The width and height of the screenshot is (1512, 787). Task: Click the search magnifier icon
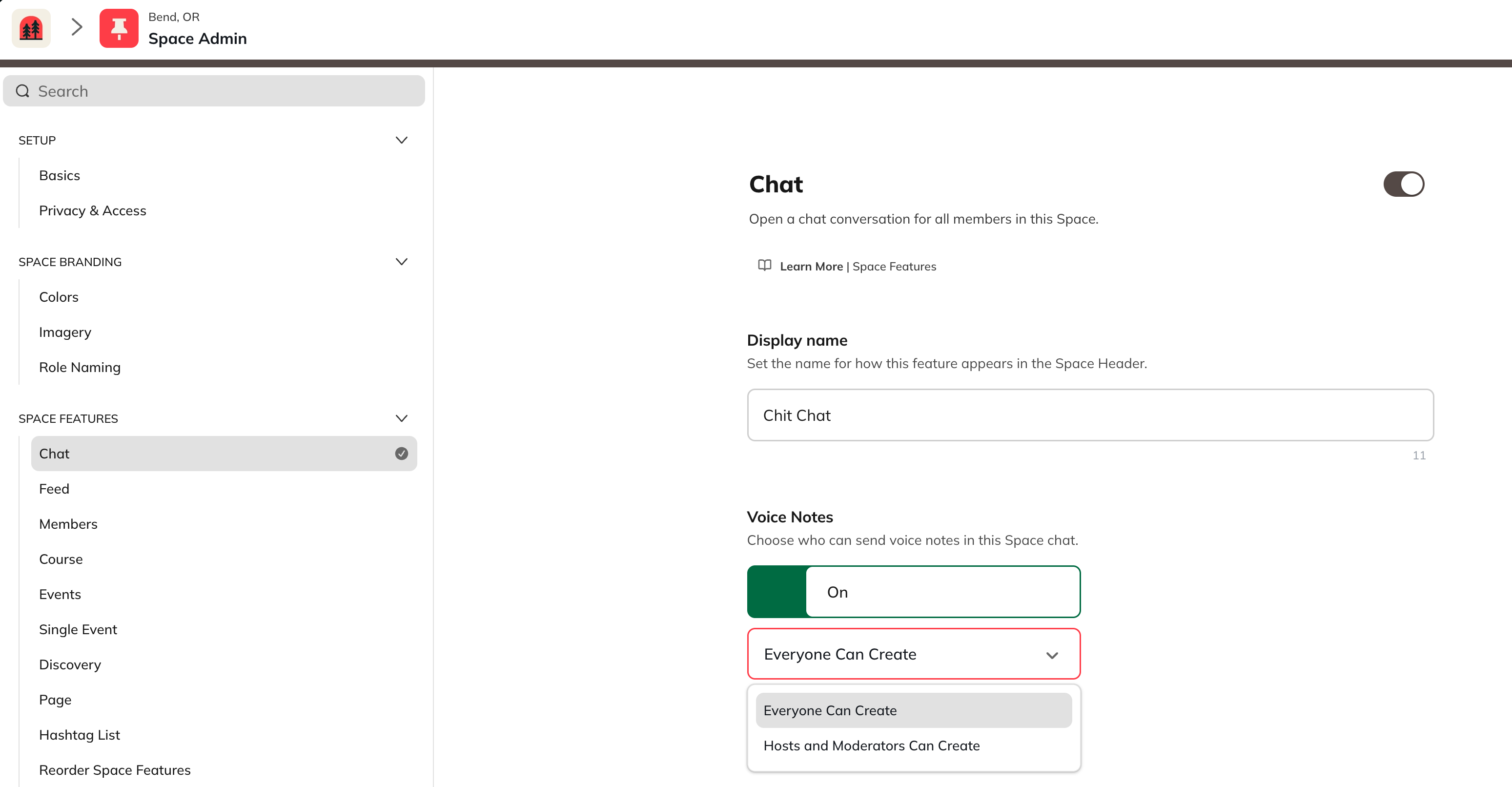22,91
